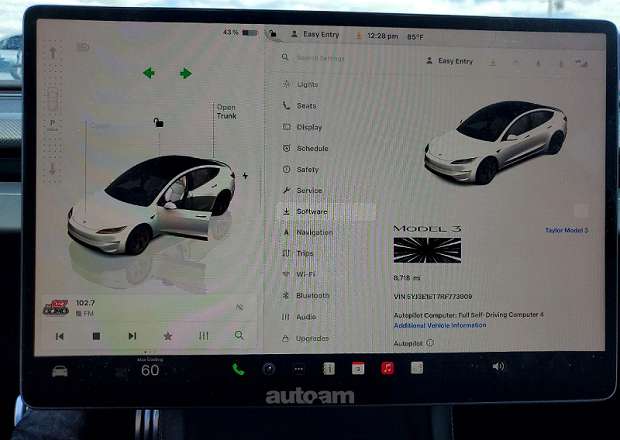Viewport: 620px width, 440px height.
Task: Tap the 60 climate temperature
Action: 150,370
